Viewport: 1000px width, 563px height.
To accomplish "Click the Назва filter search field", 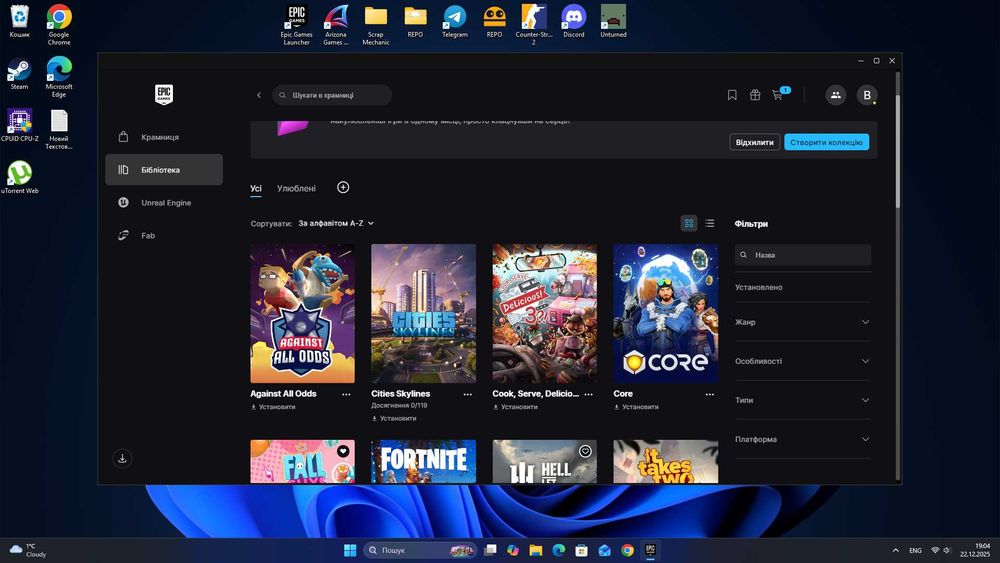I will pos(802,255).
